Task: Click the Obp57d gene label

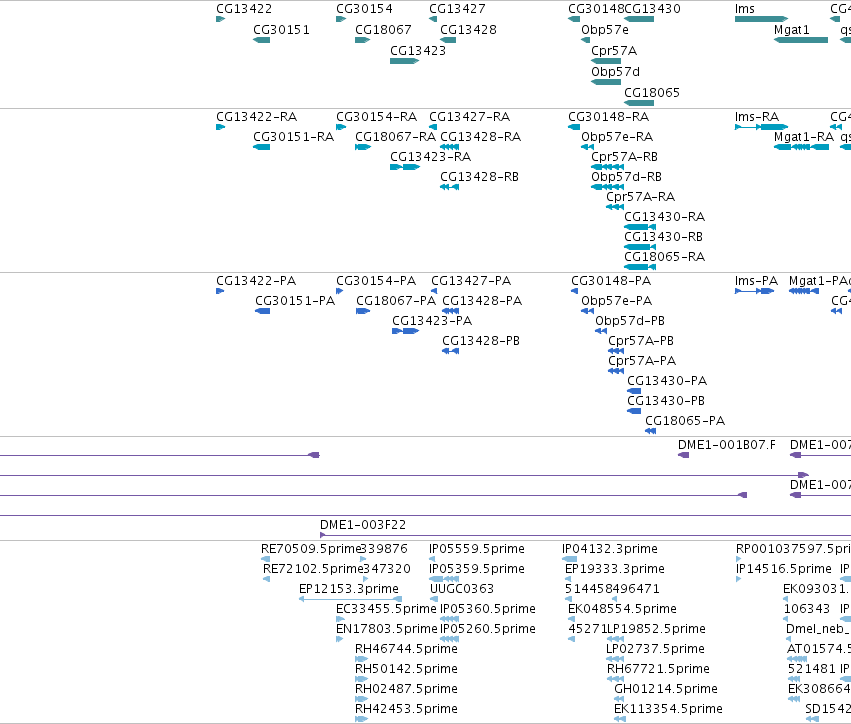Action: tap(615, 72)
